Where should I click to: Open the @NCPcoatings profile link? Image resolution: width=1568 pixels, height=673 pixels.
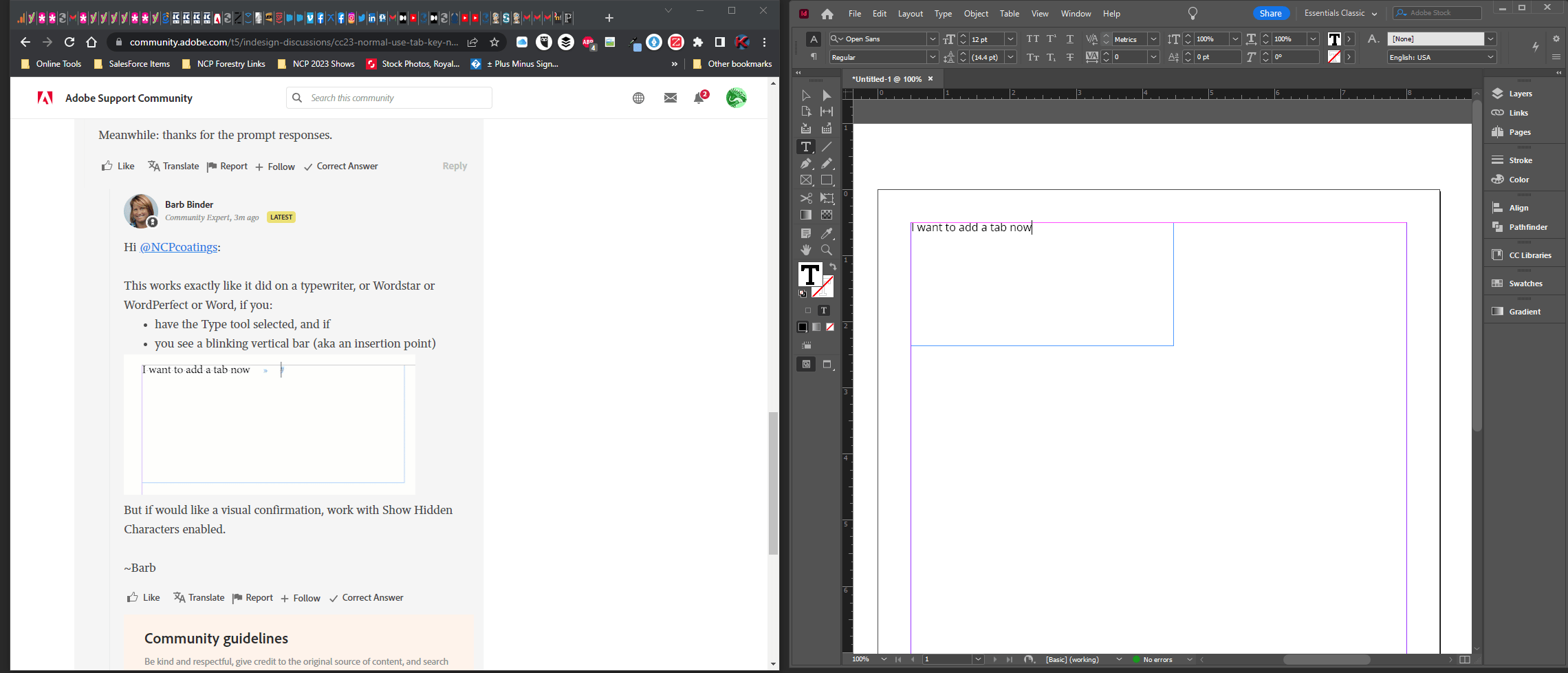[x=179, y=247]
